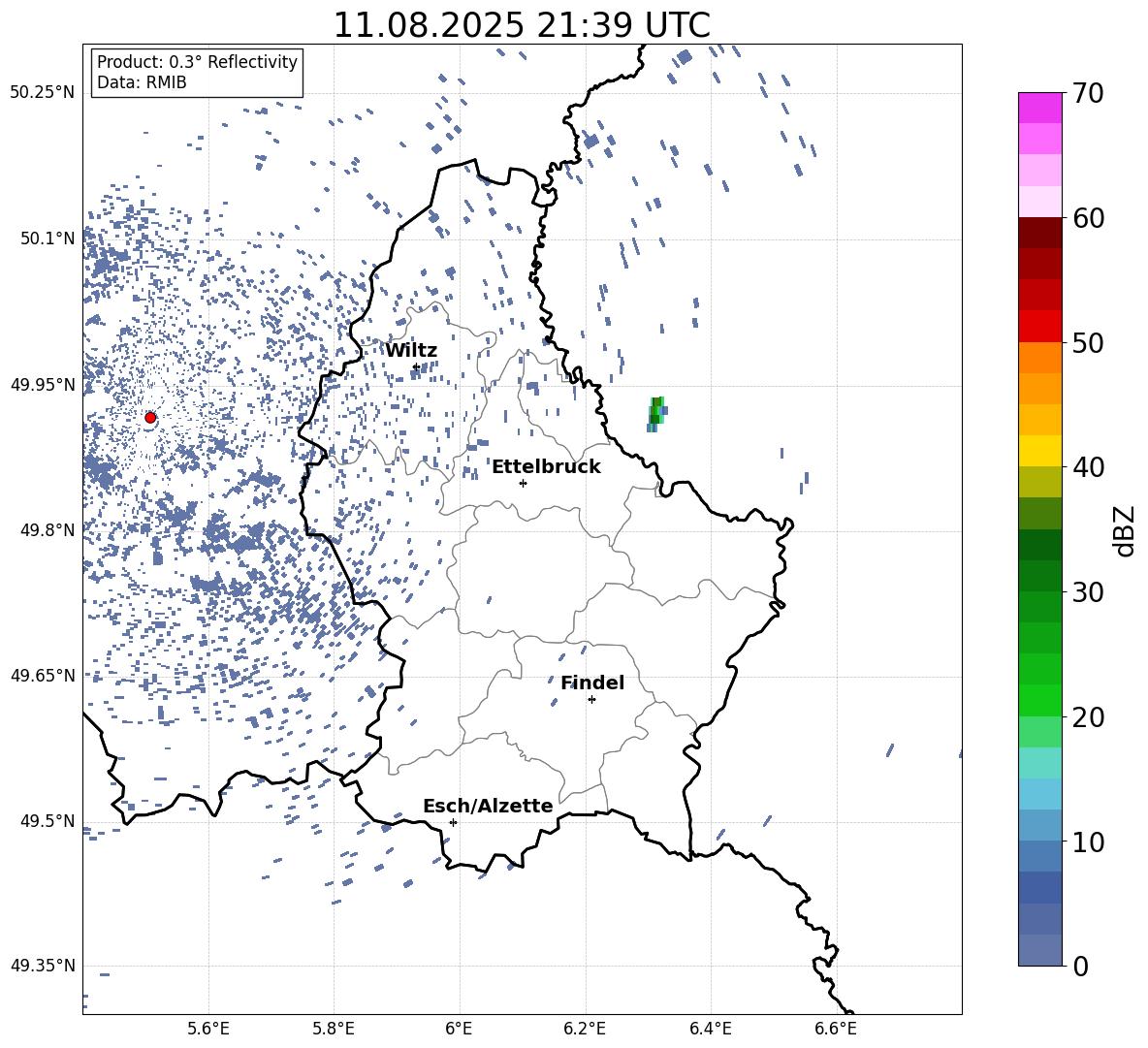Click the 'dBZ' colorbar axis label
The height and width of the screenshot is (1048, 1148).
click(x=1124, y=530)
